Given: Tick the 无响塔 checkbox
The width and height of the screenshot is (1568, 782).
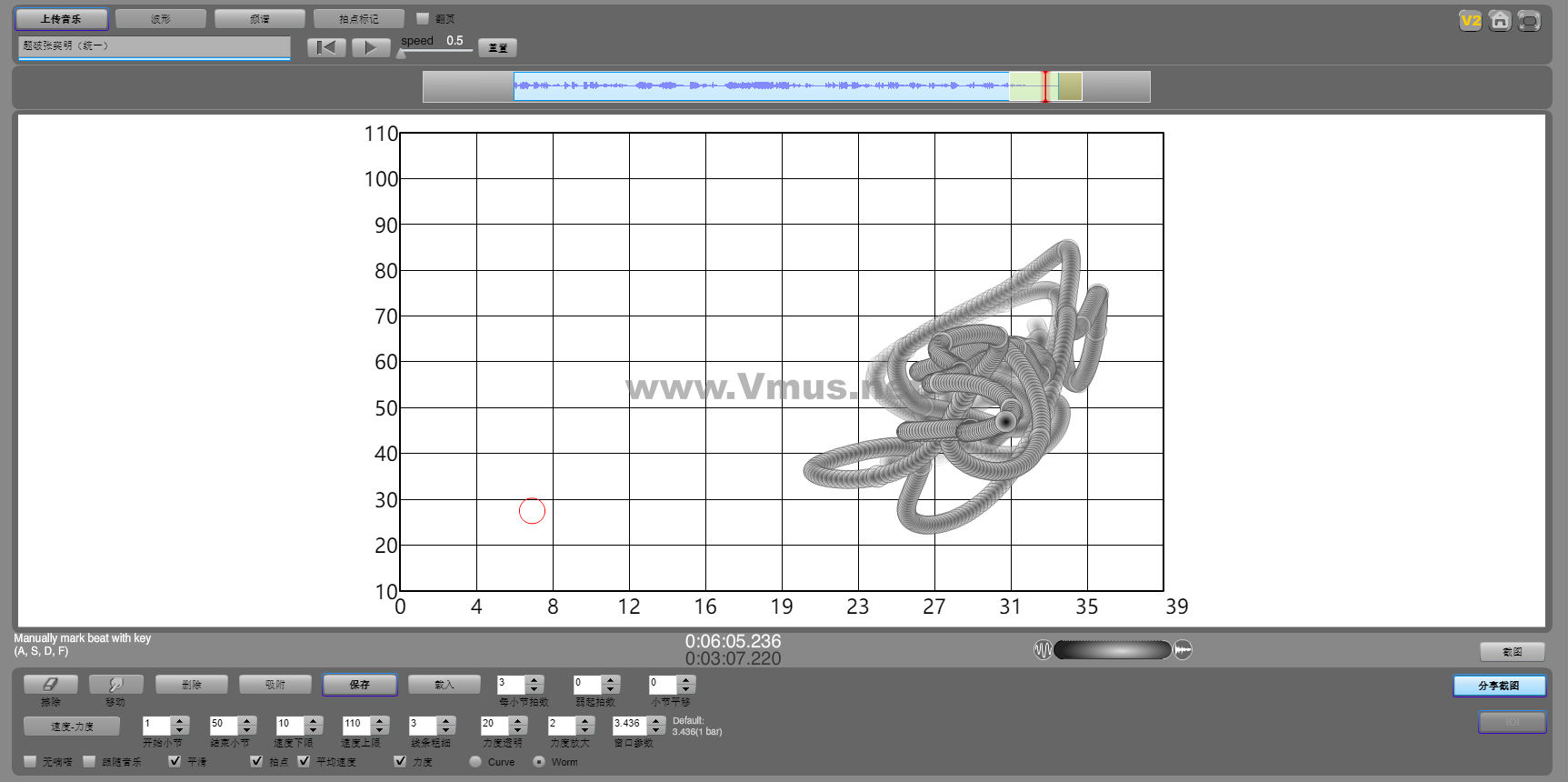Looking at the screenshot, I should click(x=31, y=761).
